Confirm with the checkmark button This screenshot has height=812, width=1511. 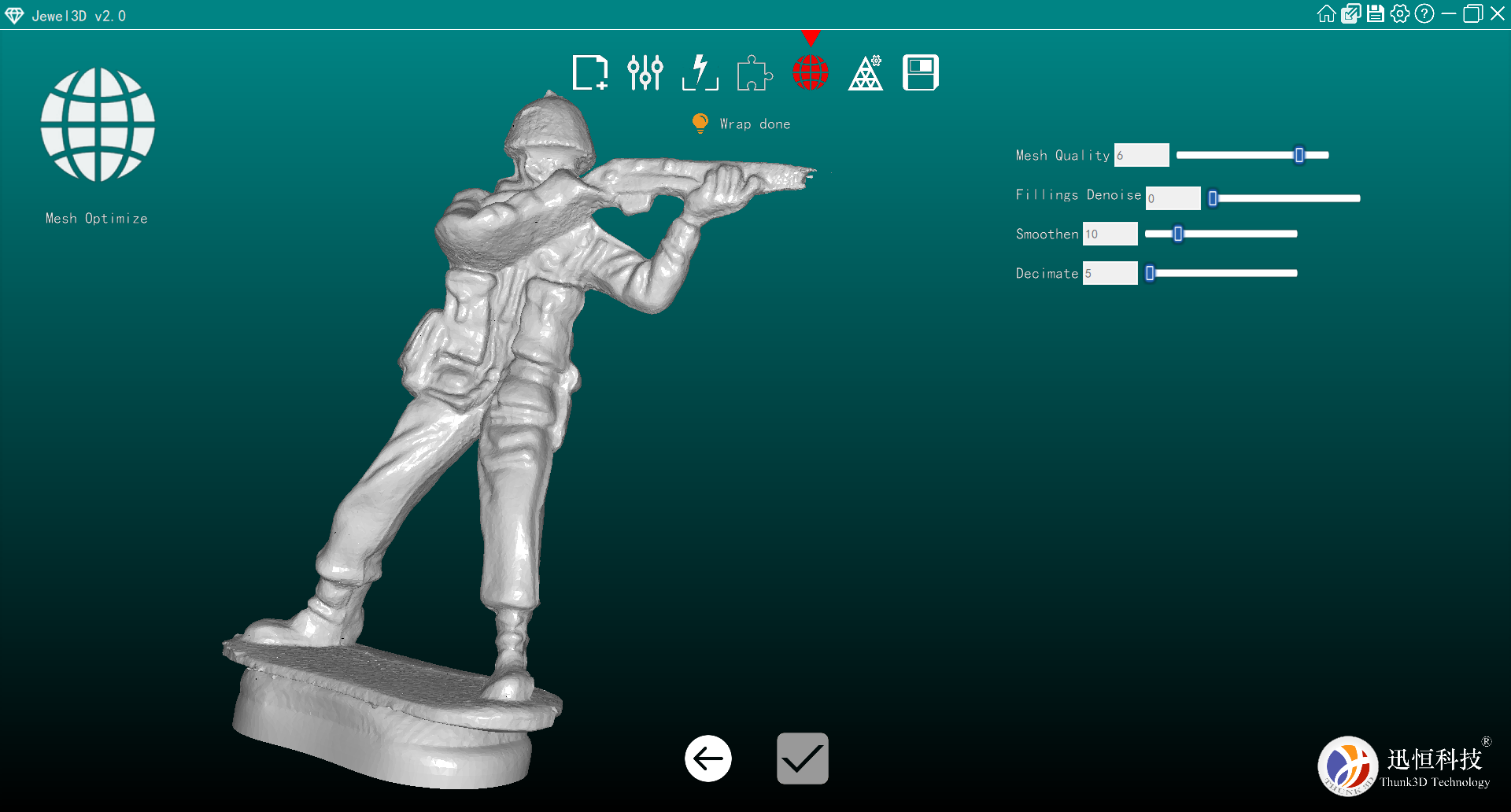point(802,758)
